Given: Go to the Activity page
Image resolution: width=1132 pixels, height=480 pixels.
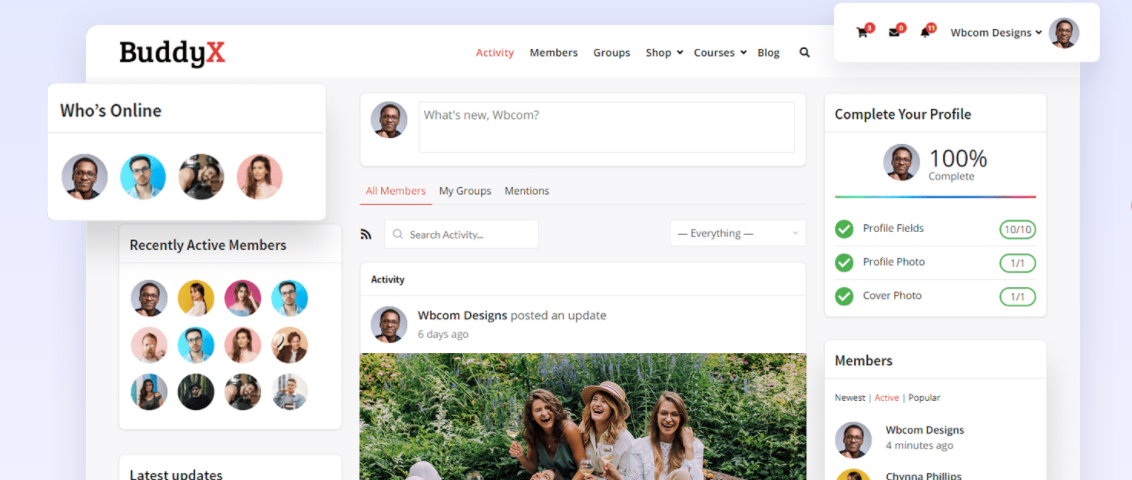Looking at the screenshot, I should pyautogui.click(x=495, y=53).
